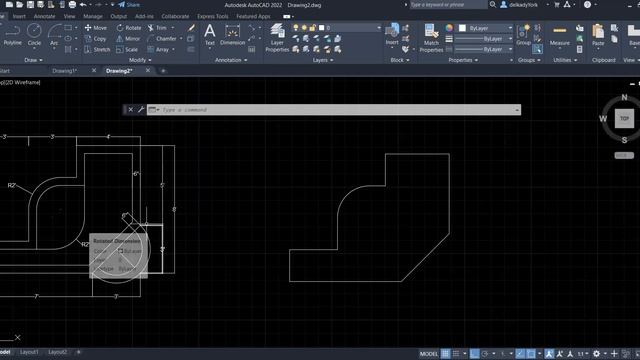Activate the Stretch tool
Viewport: 640px width, 360px height.
coord(97,49)
